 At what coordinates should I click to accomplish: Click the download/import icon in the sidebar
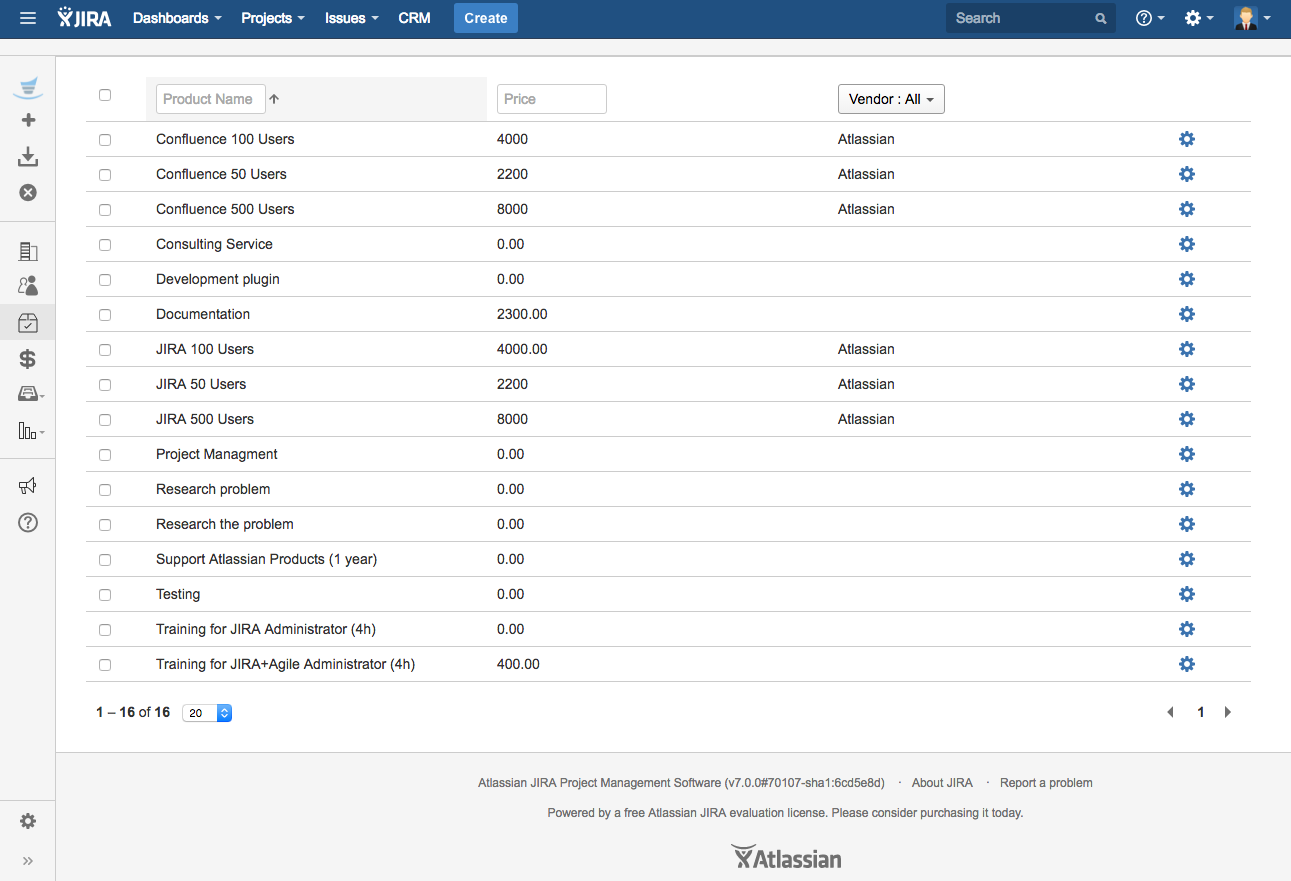pyautogui.click(x=28, y=157)
